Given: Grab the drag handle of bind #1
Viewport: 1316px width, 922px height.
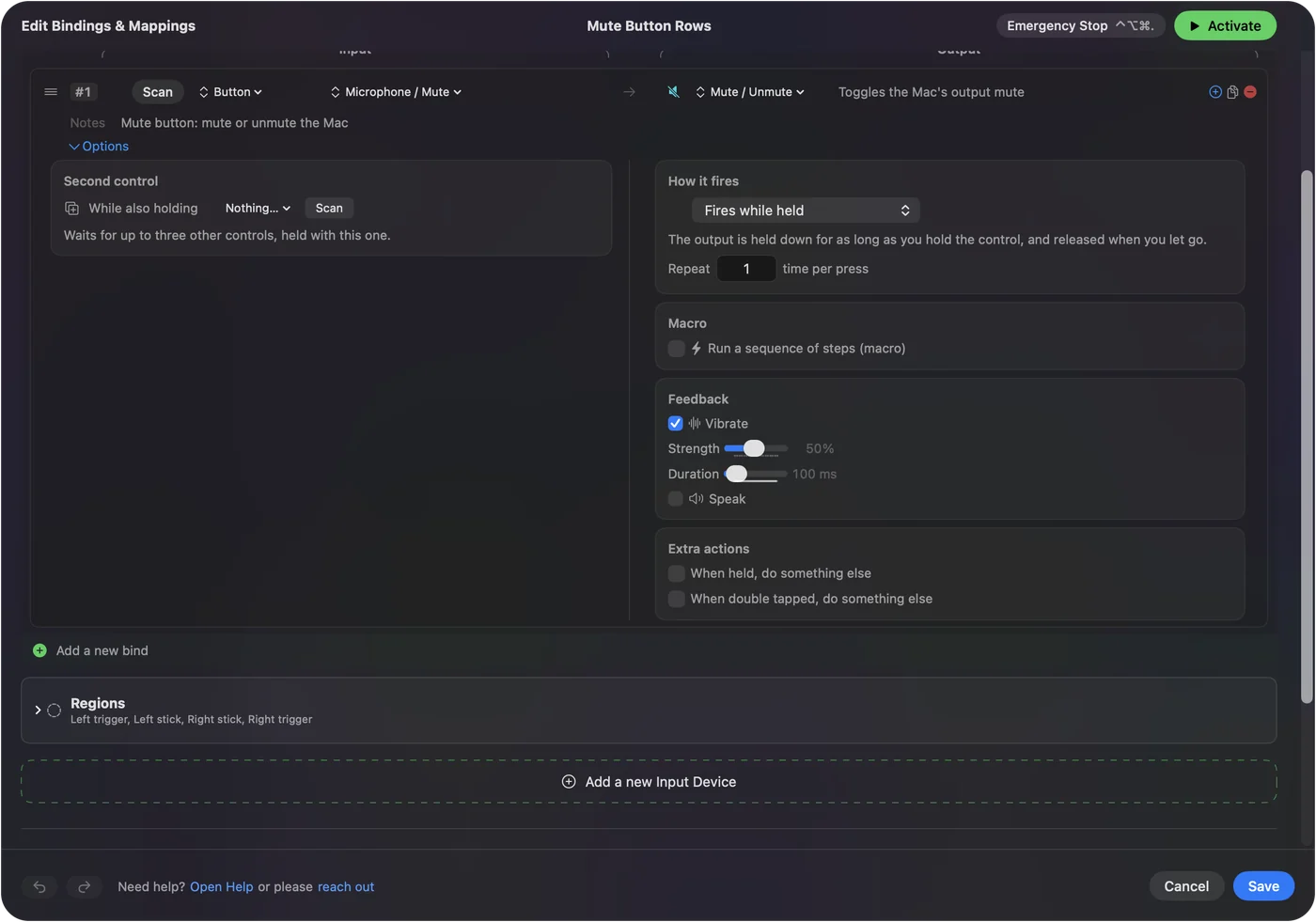Looking at the screenshot, I should pyautogui.click(x=51, y=92).
